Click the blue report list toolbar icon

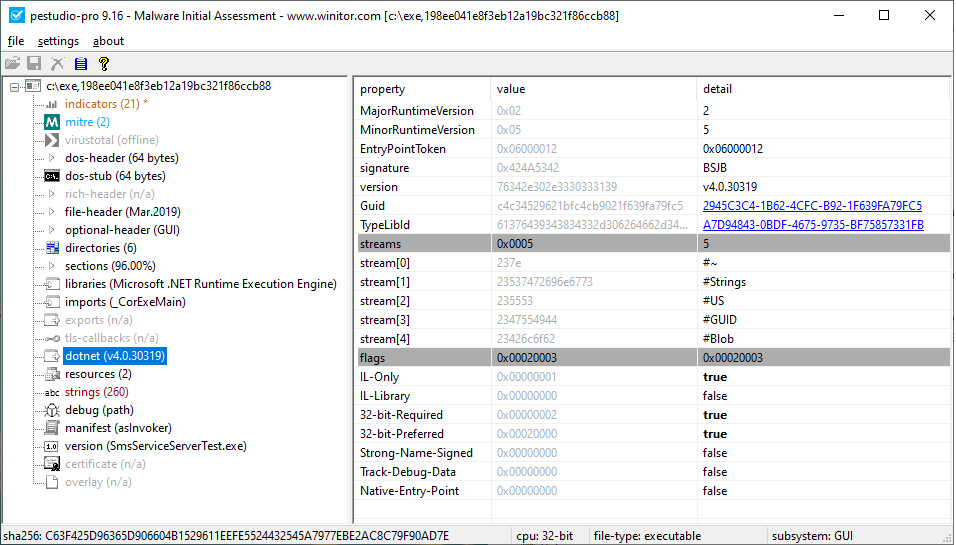coord(80,63)
